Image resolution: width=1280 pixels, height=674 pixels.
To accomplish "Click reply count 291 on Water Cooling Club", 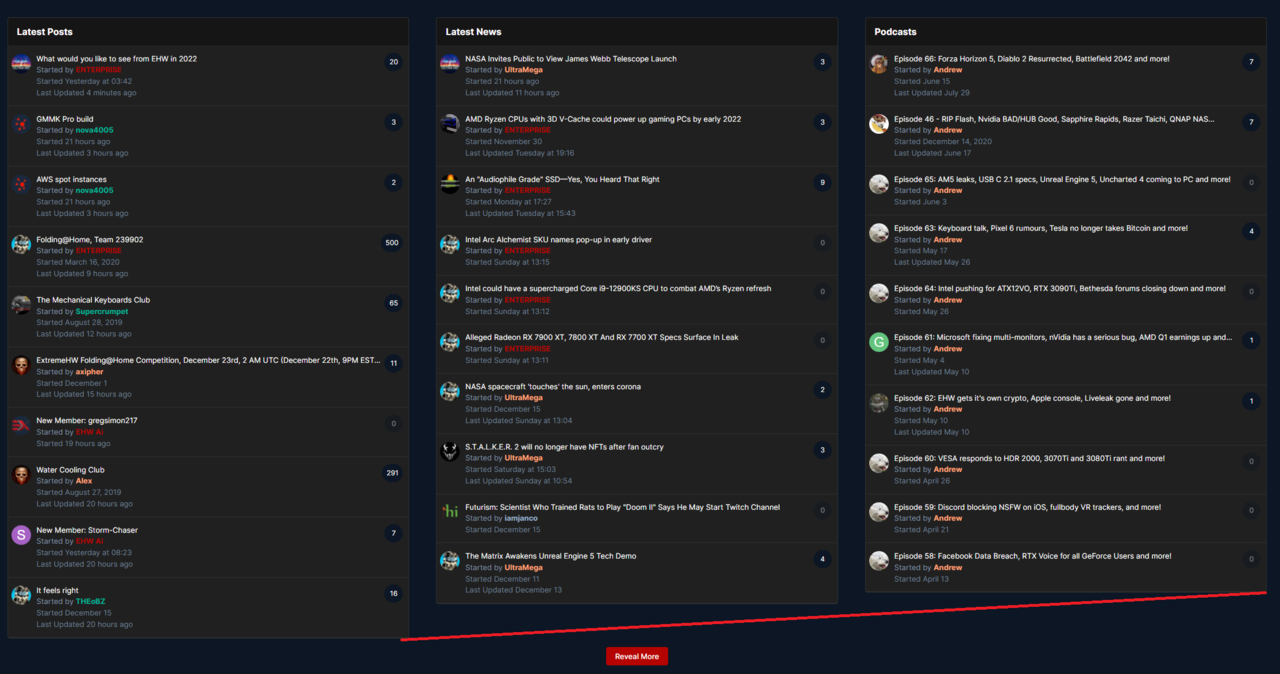I will [392, 473].
